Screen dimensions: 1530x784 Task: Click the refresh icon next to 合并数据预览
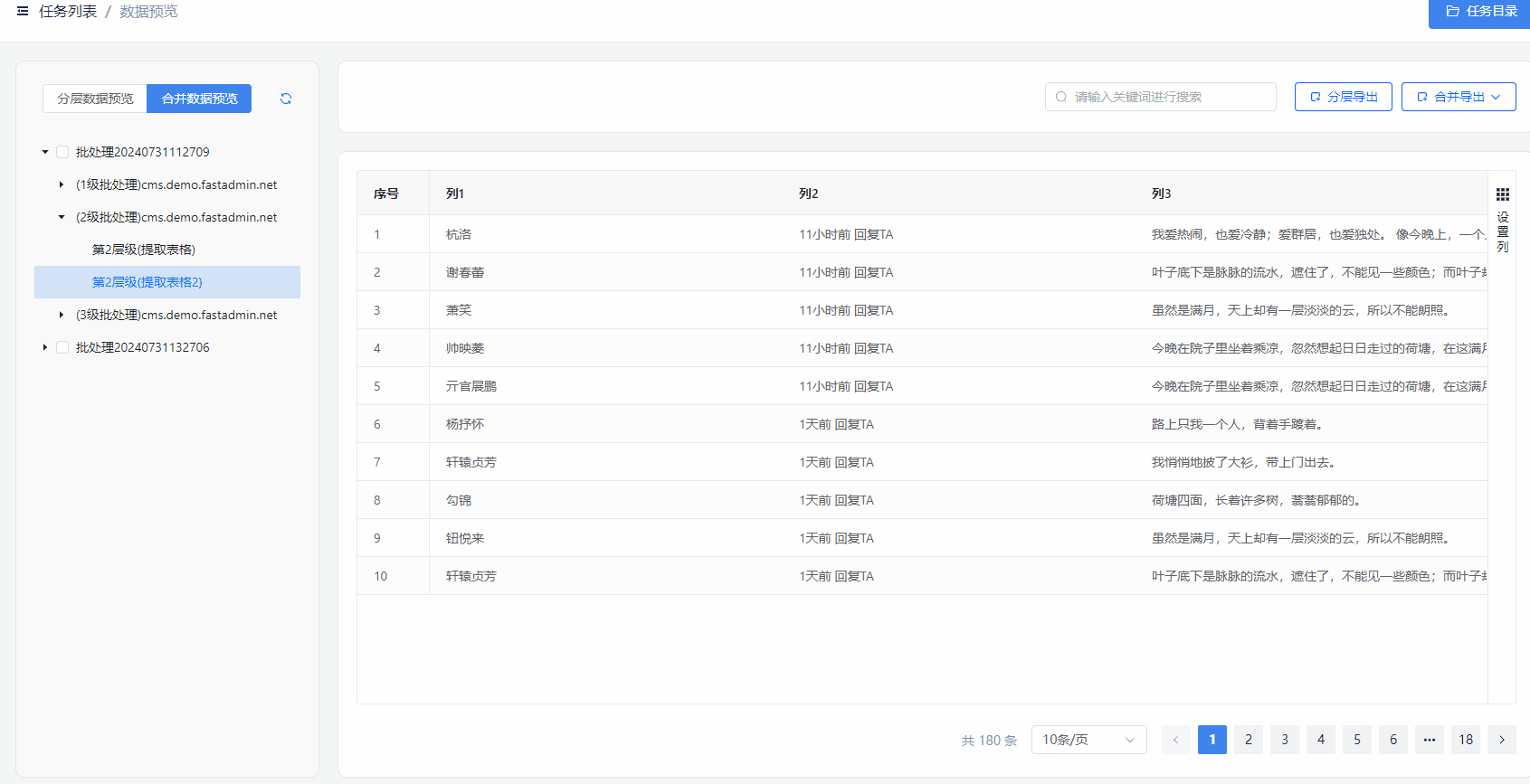point(286,99)
